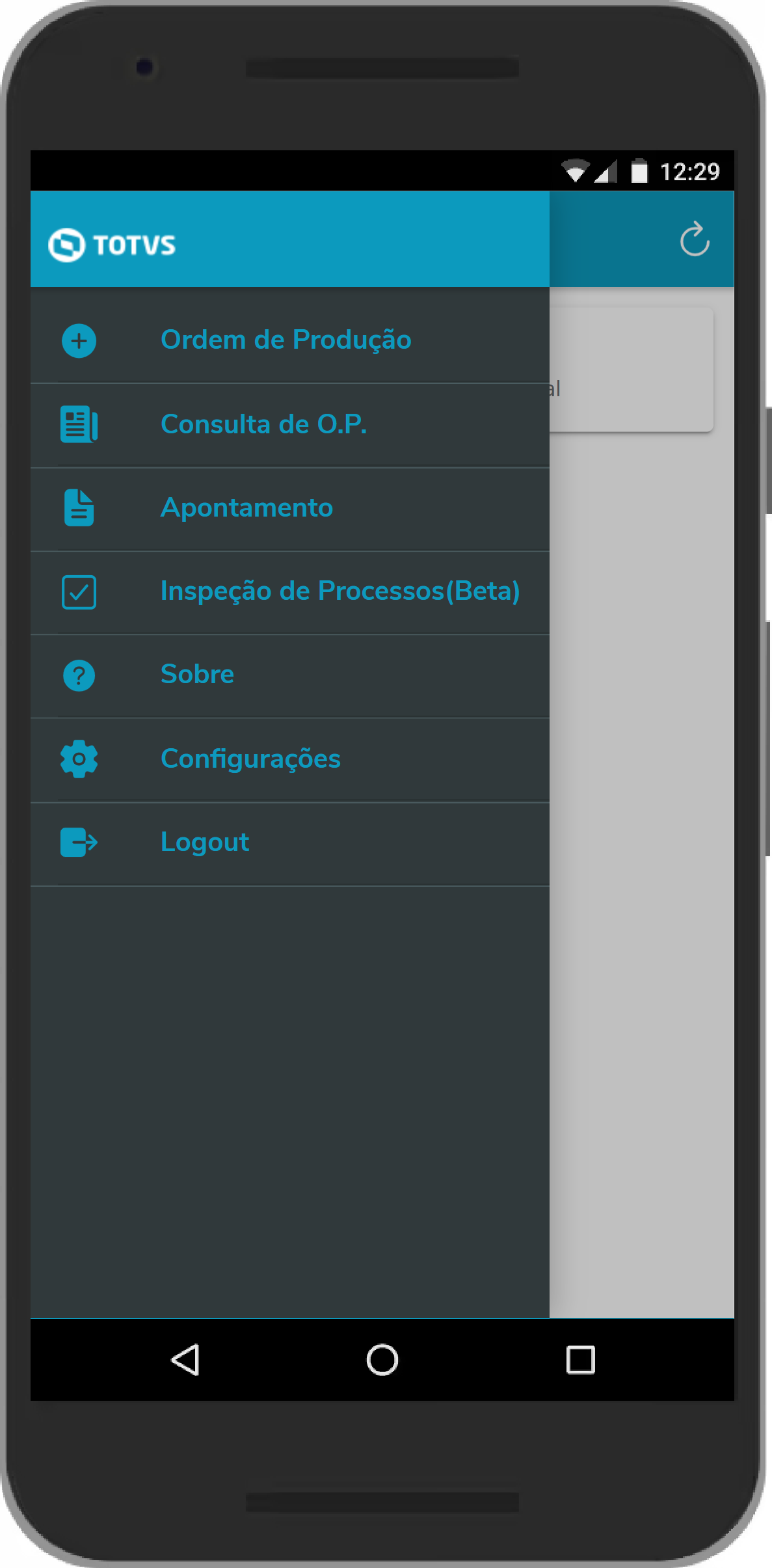Open Inspeção de Processos(Beta)
This screenshot has height=1568, width=772.
click(x=339, y=591)
